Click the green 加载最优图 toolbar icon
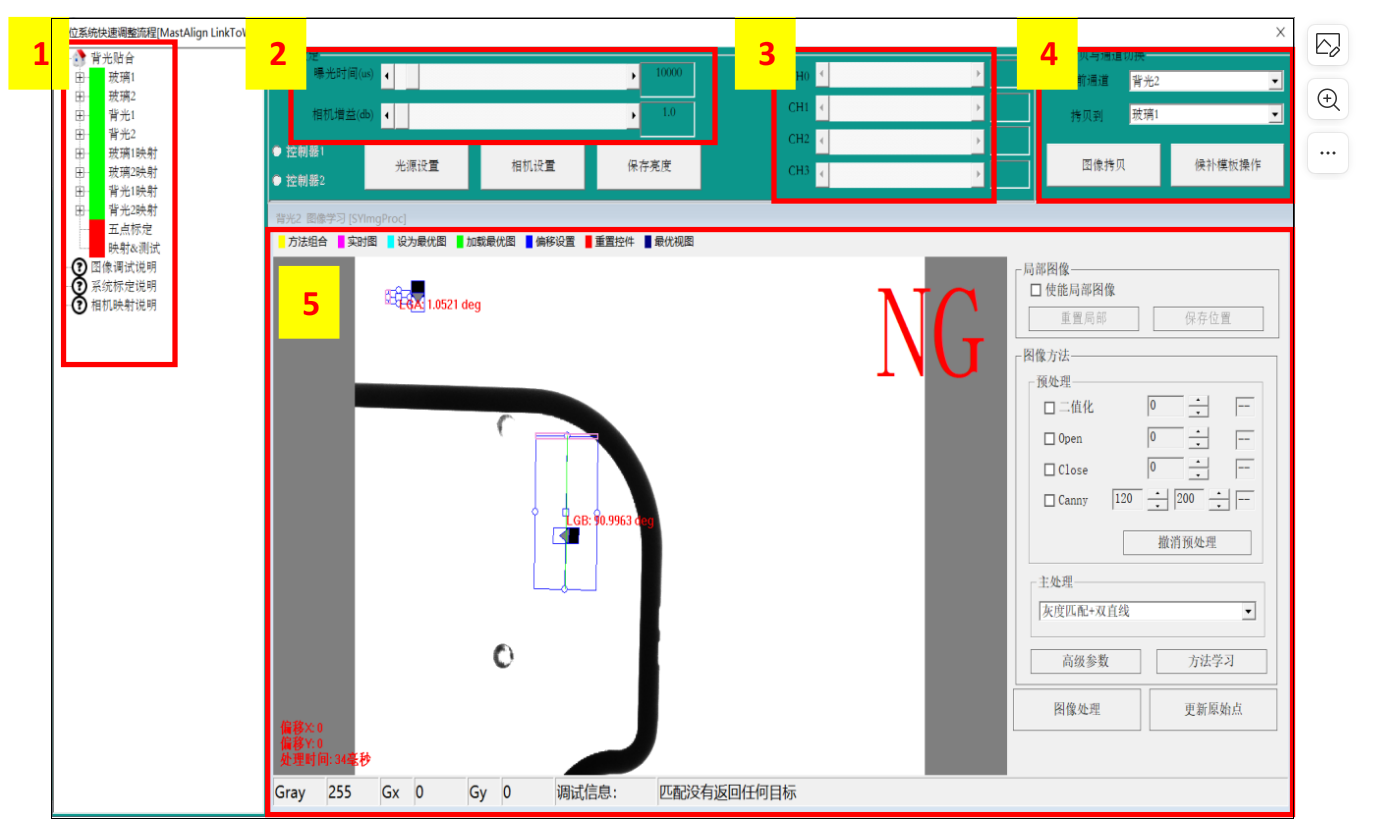The width and height of the screenshot is (1389, 820). 460,242
